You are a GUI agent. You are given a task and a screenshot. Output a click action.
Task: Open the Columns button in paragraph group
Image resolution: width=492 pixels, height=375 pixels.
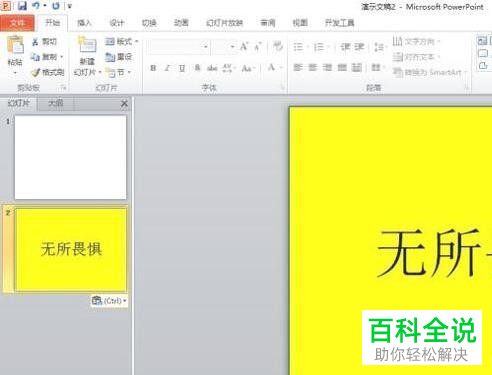(x=377, y=68)
